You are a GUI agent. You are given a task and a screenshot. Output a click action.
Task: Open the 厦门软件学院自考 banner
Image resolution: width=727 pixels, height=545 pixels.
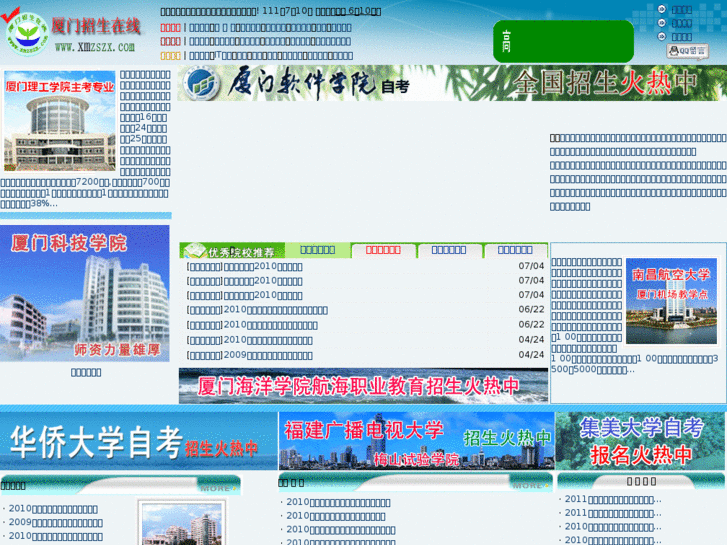(452, 83)
